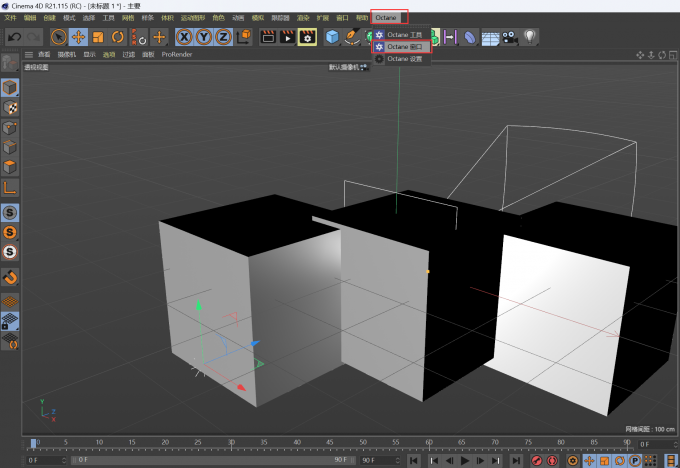Open the first main menu item
Image resolution: width=680 pixels, height=468 pixels.
tap(10, 18)
